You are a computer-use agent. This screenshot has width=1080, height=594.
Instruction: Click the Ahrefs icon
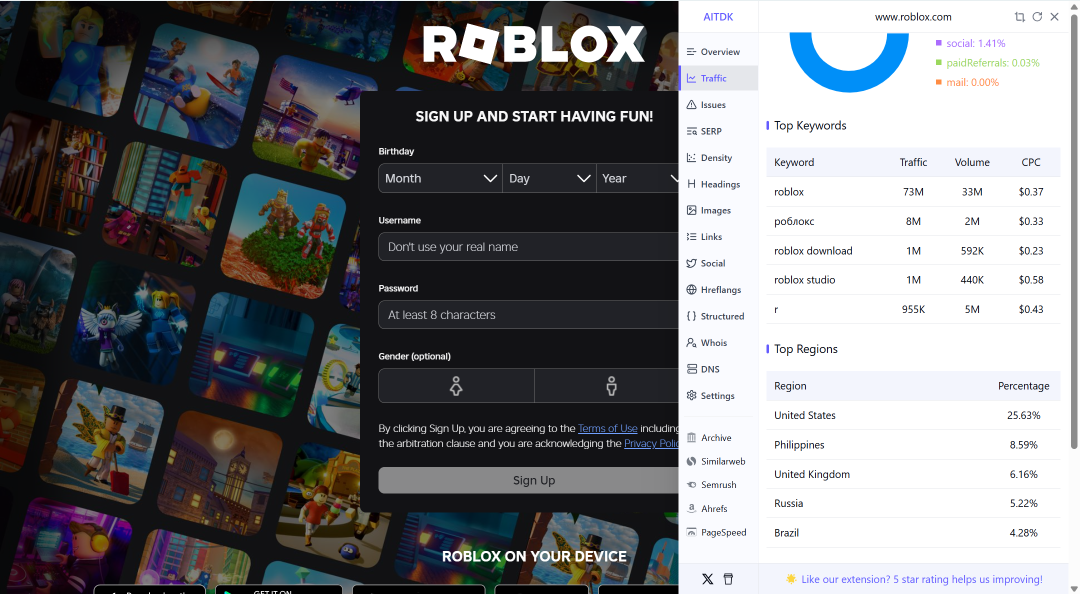pos(692,509)
